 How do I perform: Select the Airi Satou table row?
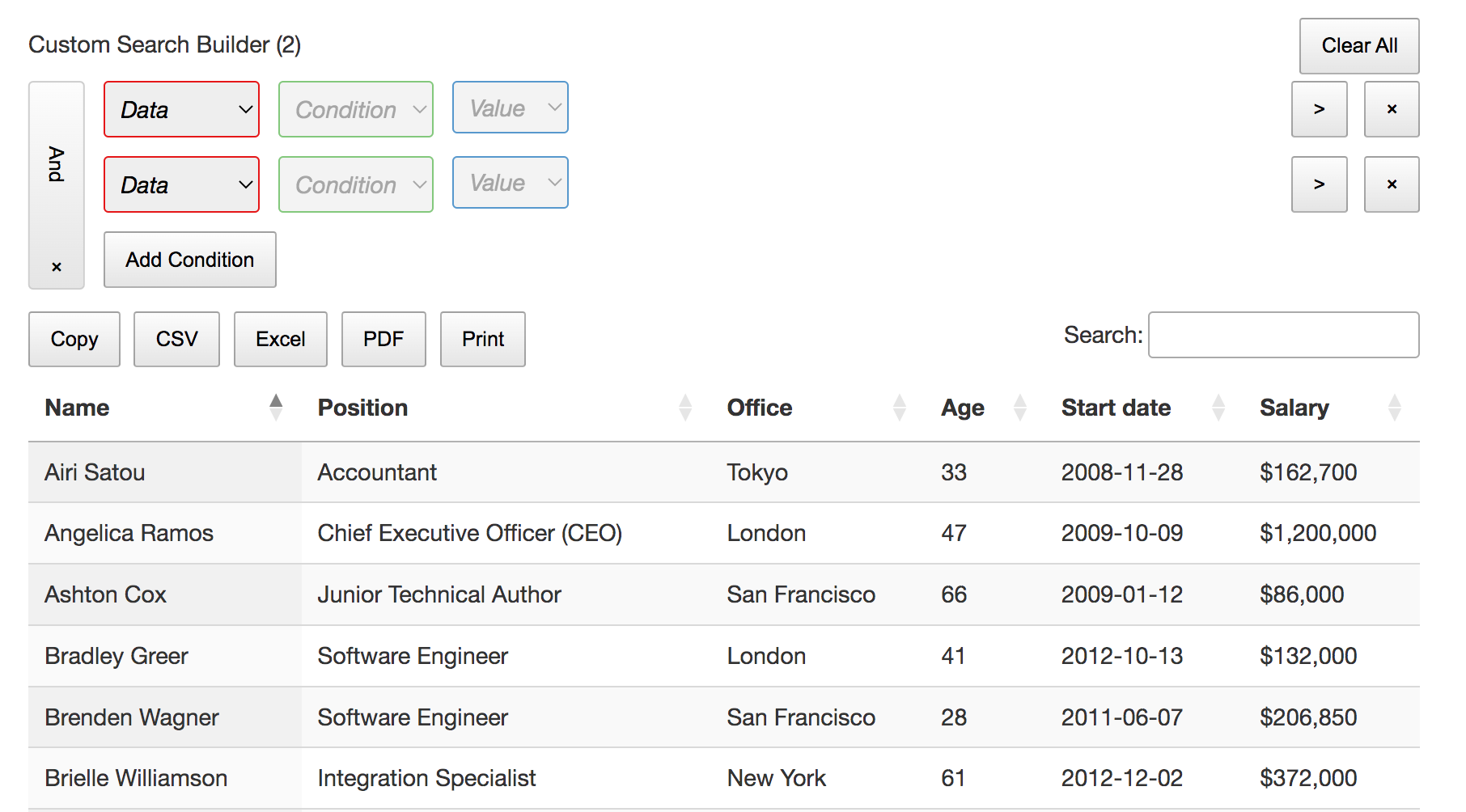(x=485, y=472)
